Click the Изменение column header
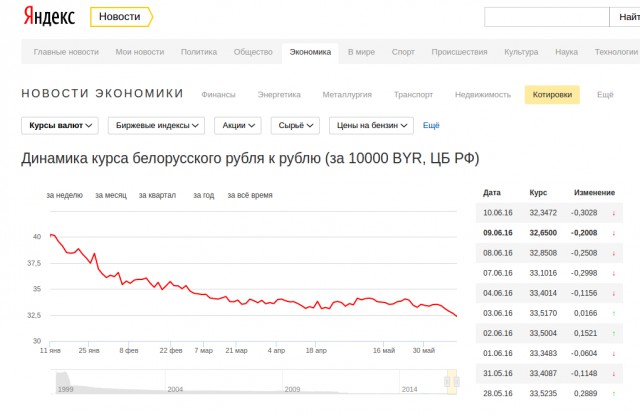This screenshot has height=415, width=640. 594,193
